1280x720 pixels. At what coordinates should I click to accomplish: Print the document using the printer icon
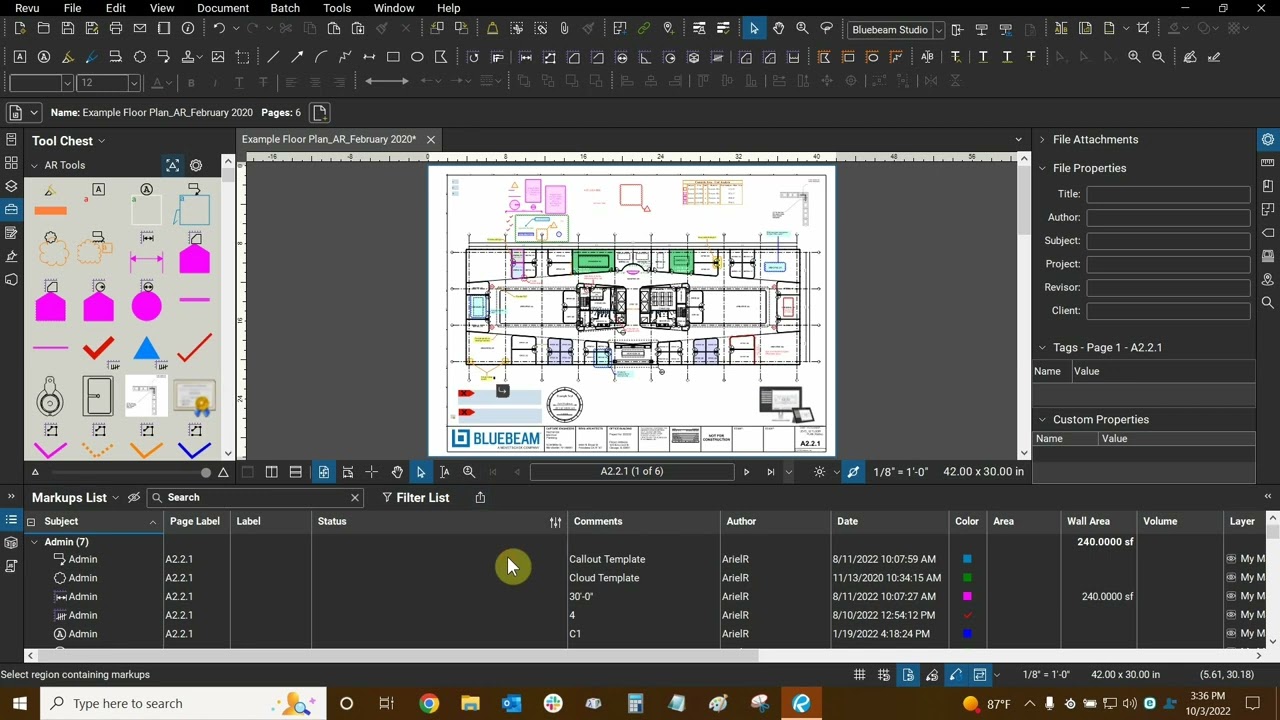(x=116, y=29)
